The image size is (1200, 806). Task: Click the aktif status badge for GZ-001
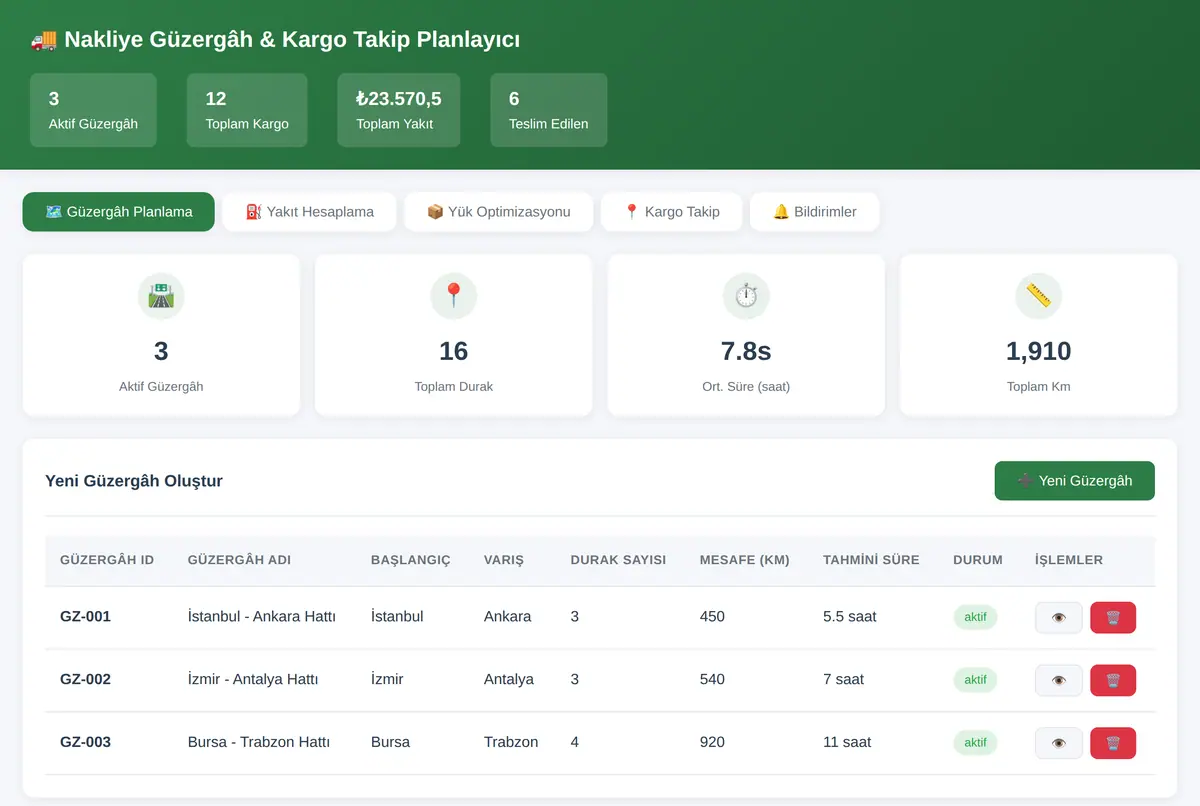point(975,617)
